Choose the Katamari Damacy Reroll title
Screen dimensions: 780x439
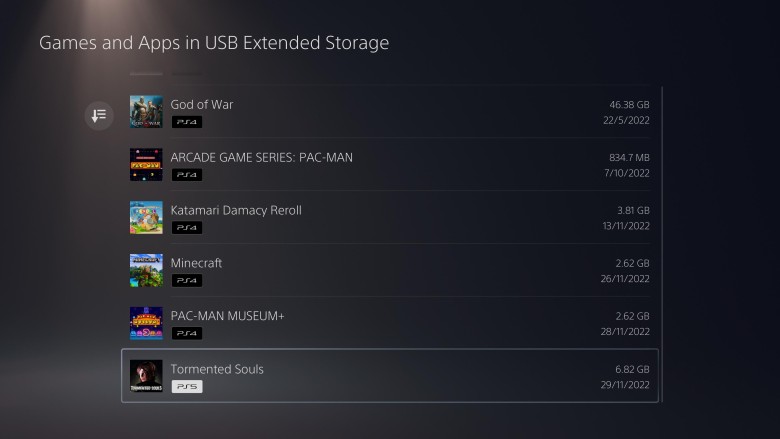[236, 210]
